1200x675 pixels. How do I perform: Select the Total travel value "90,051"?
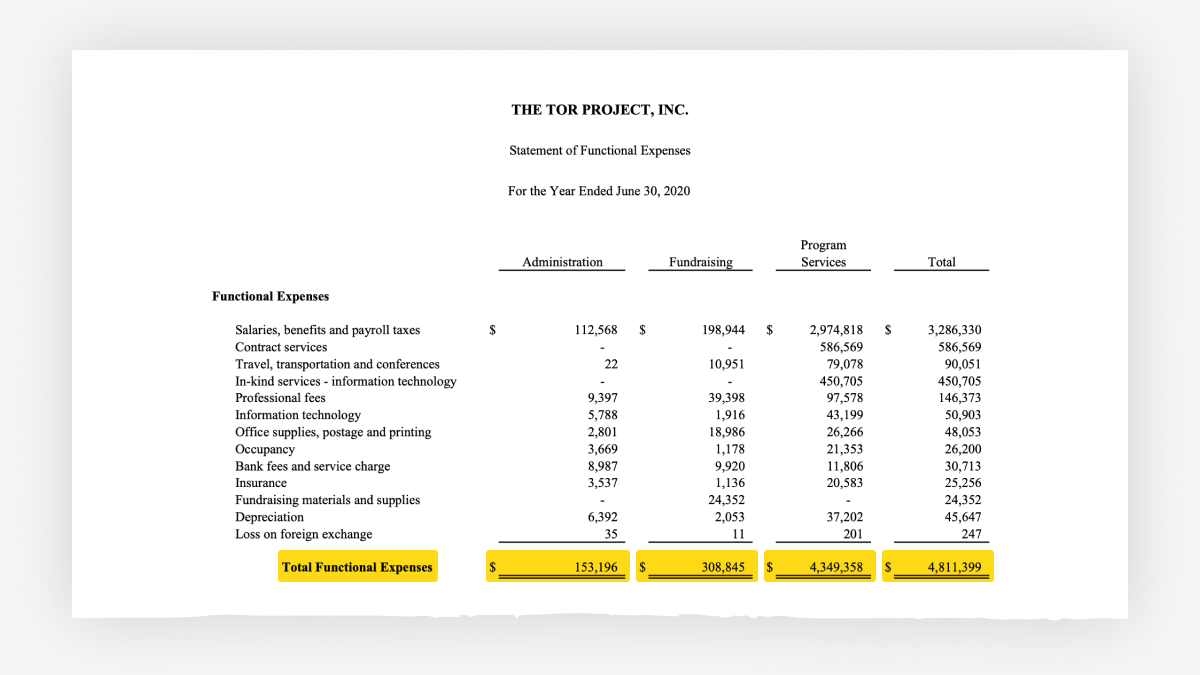pyautogui.click(x=963, y=364)
